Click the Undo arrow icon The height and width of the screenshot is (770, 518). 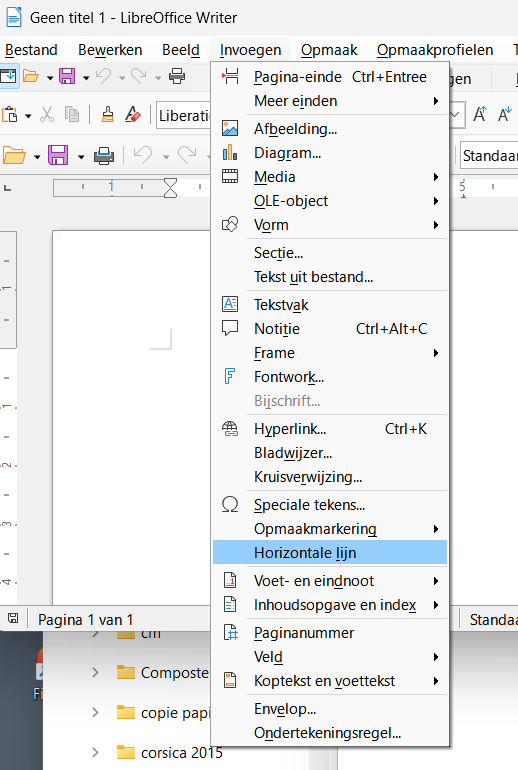point(104,76)
